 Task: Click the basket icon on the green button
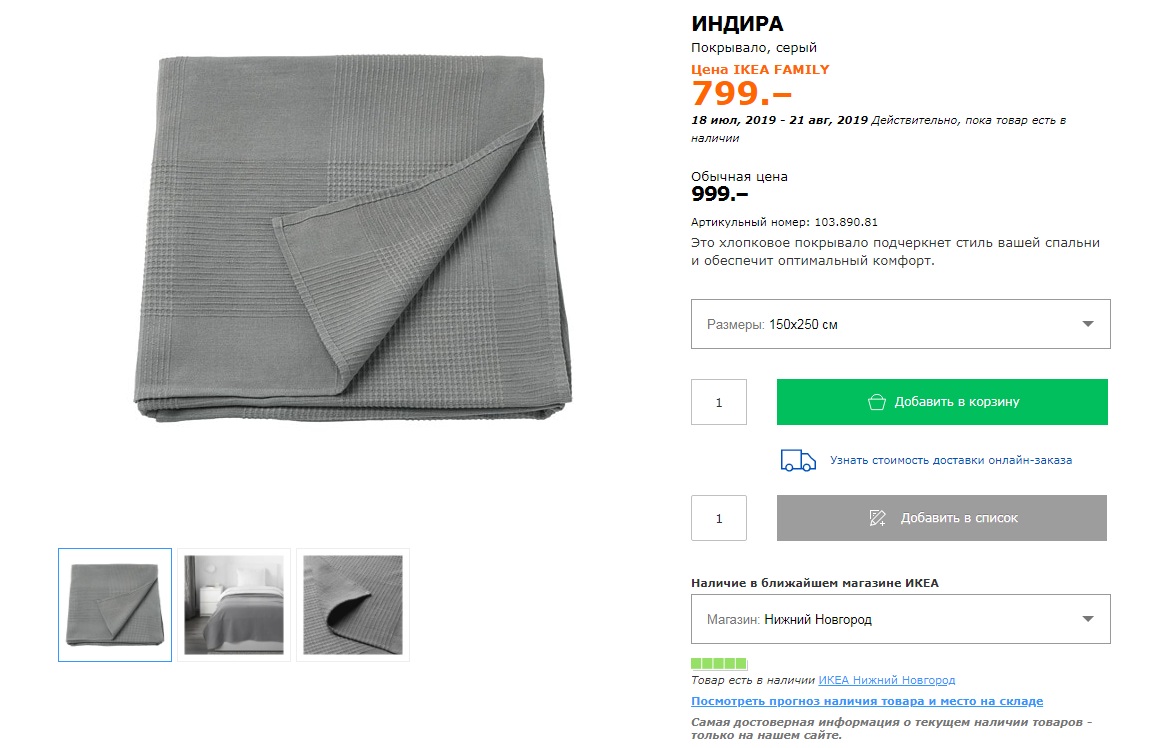[x=876, y=402]
